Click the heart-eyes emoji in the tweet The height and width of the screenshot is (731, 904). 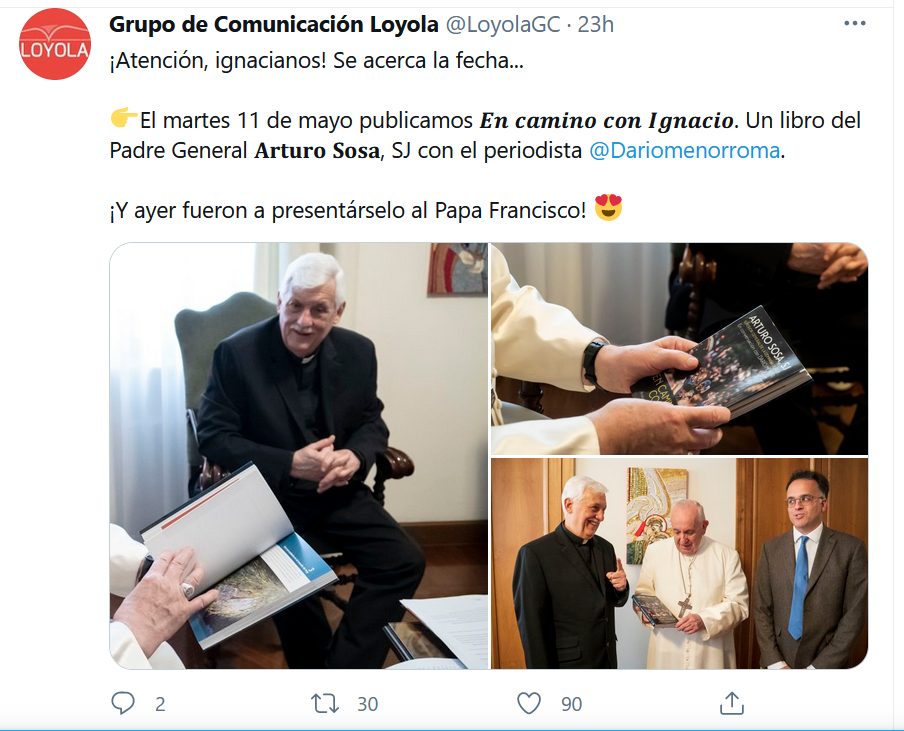608,208
